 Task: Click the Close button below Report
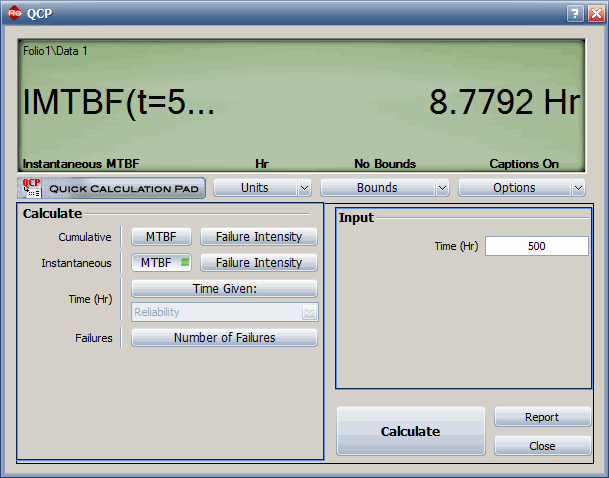(x=542, y=446)
